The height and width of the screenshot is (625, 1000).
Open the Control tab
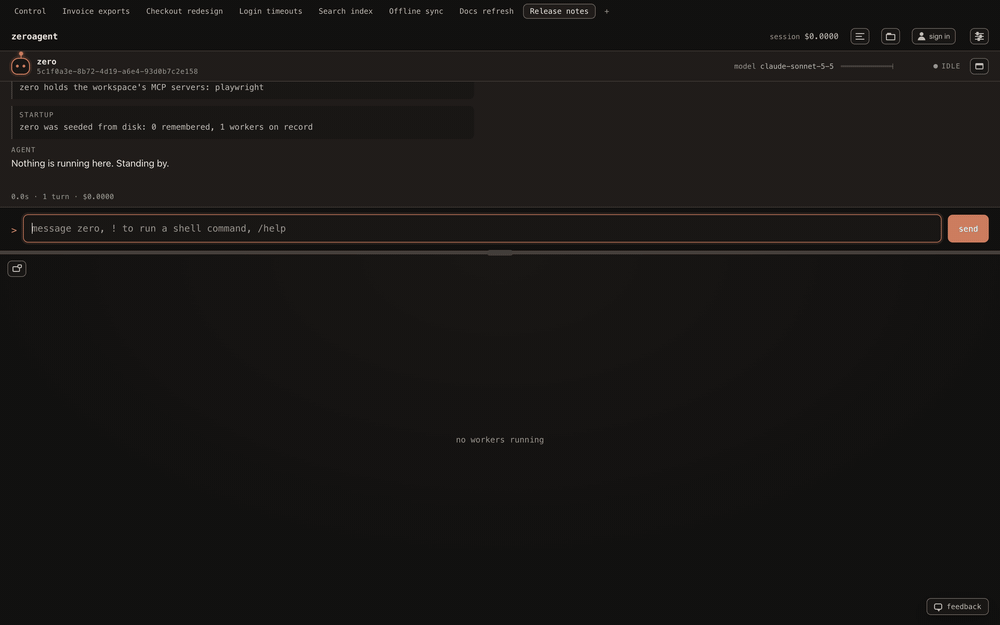(x=30, y=11)
